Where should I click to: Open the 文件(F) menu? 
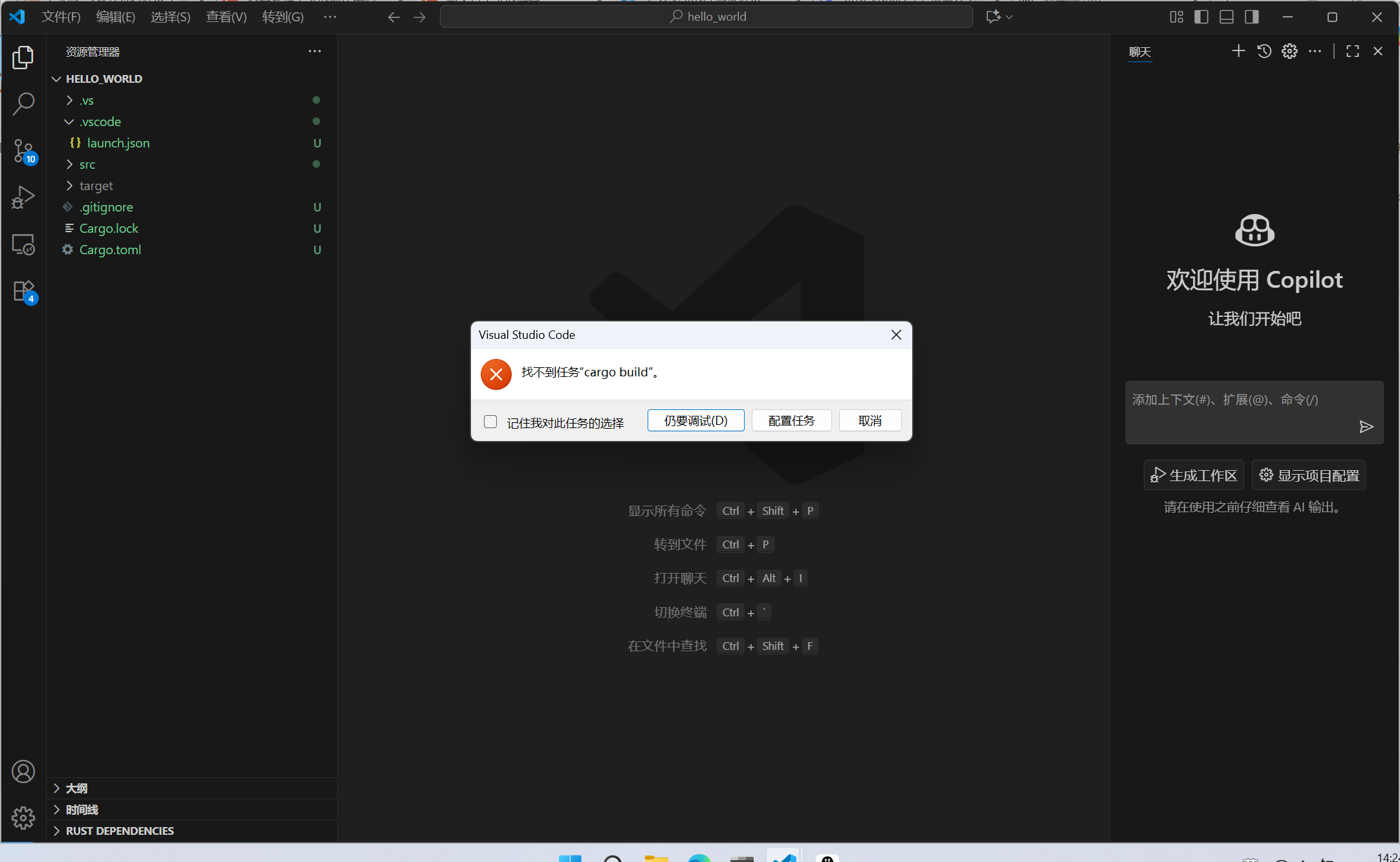click(x=61, y=17)
